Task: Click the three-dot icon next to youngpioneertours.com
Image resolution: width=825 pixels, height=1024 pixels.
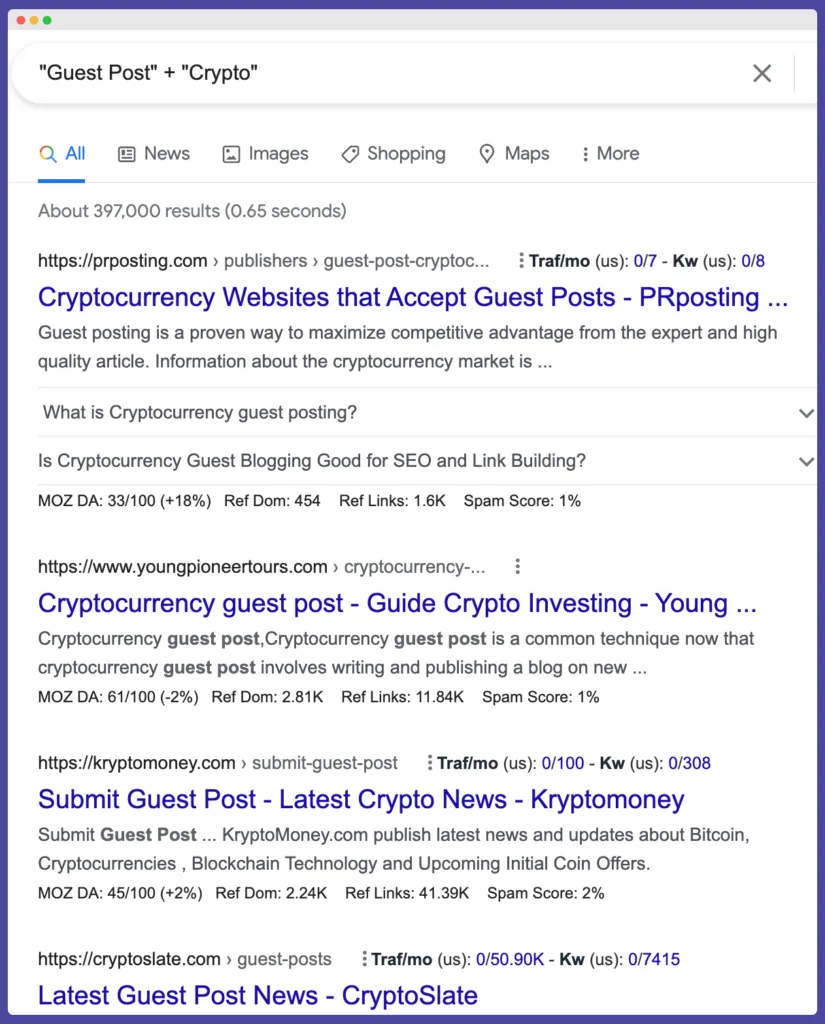Action: (517, 566)
